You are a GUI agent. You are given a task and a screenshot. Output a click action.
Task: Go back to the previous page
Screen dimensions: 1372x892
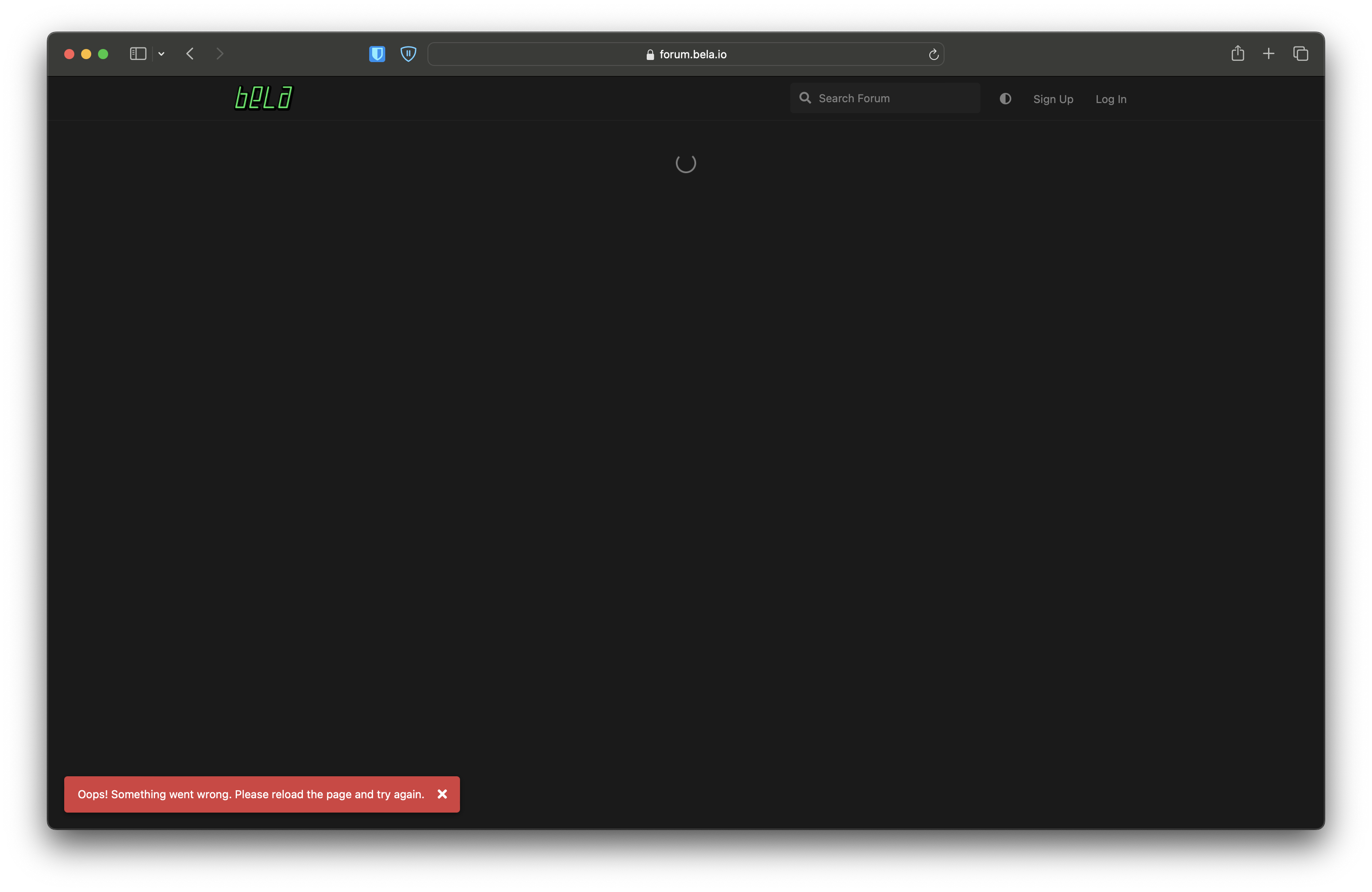190,54
